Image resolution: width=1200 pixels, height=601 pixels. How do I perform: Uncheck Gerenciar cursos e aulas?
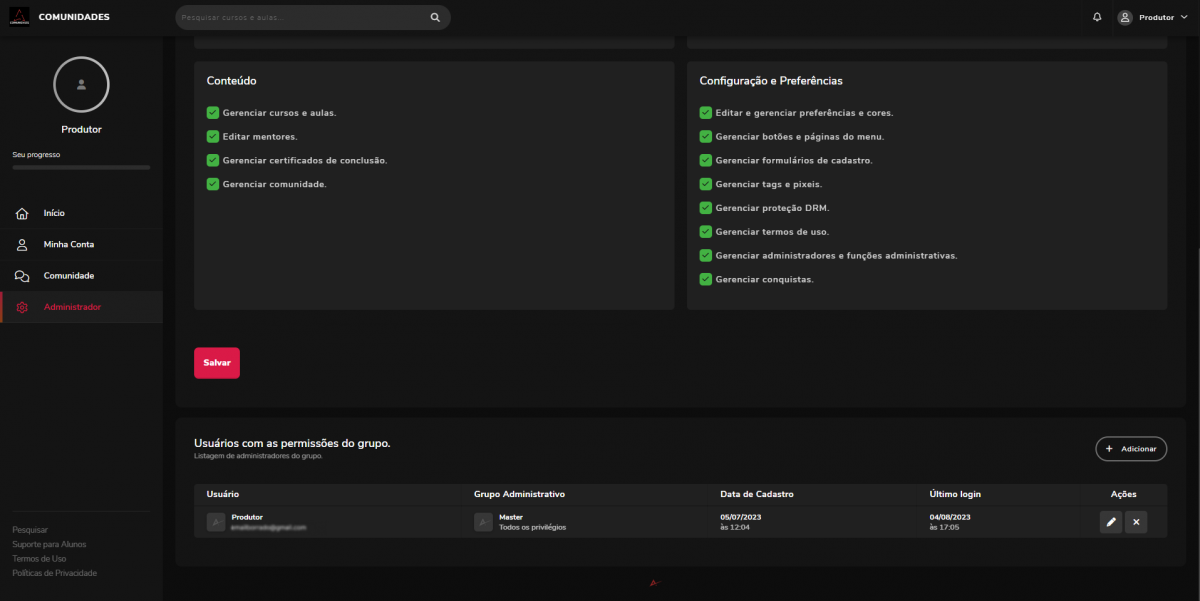tap(213, 113)
